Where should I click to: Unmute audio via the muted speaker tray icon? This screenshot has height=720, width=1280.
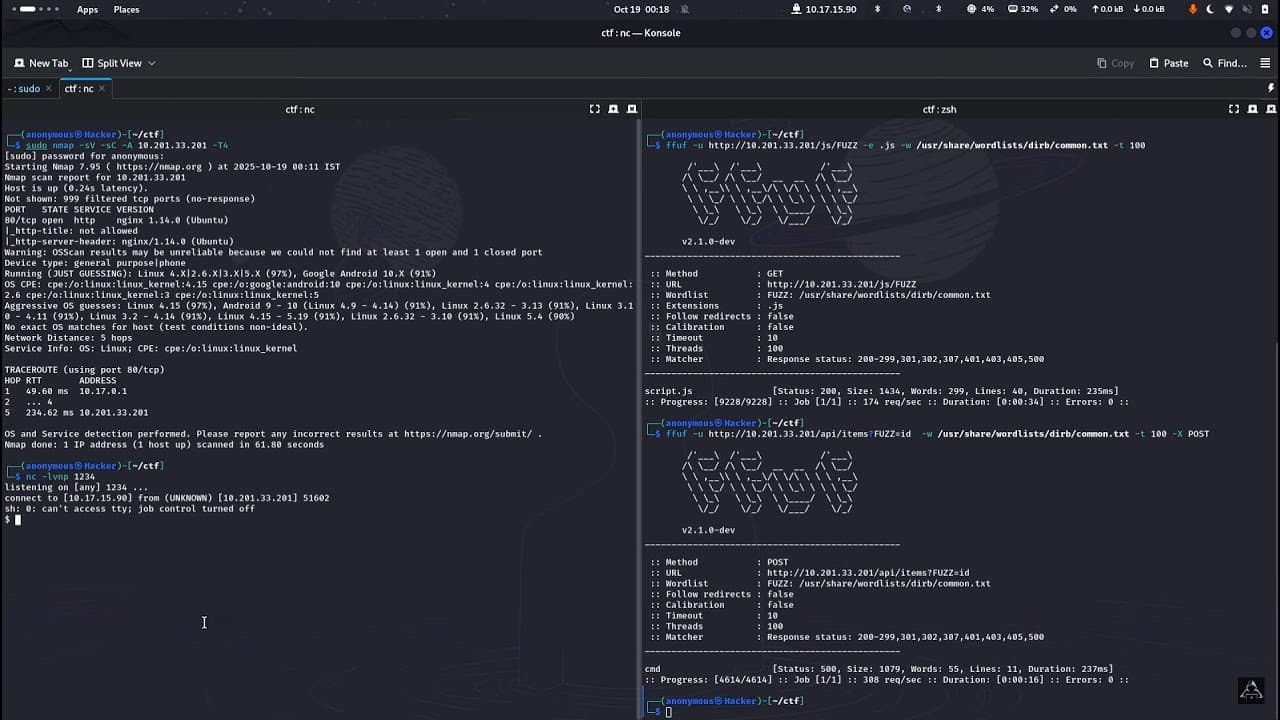(1247, 9)
